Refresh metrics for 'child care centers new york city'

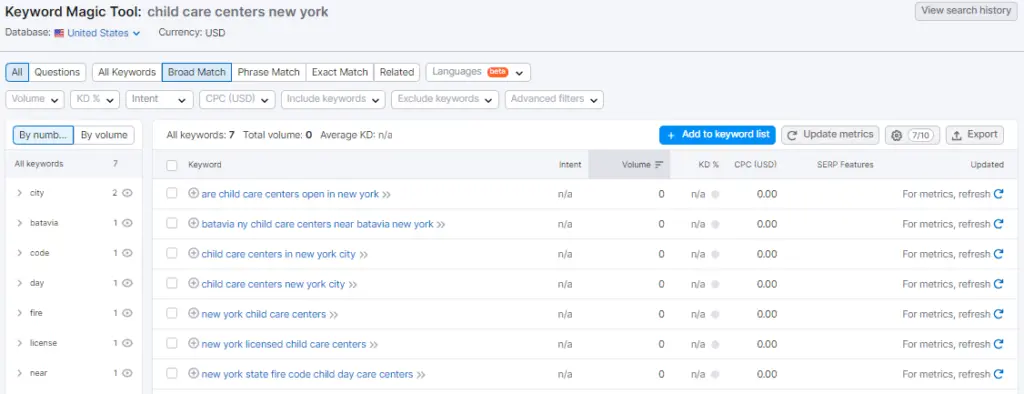(999, 284)
